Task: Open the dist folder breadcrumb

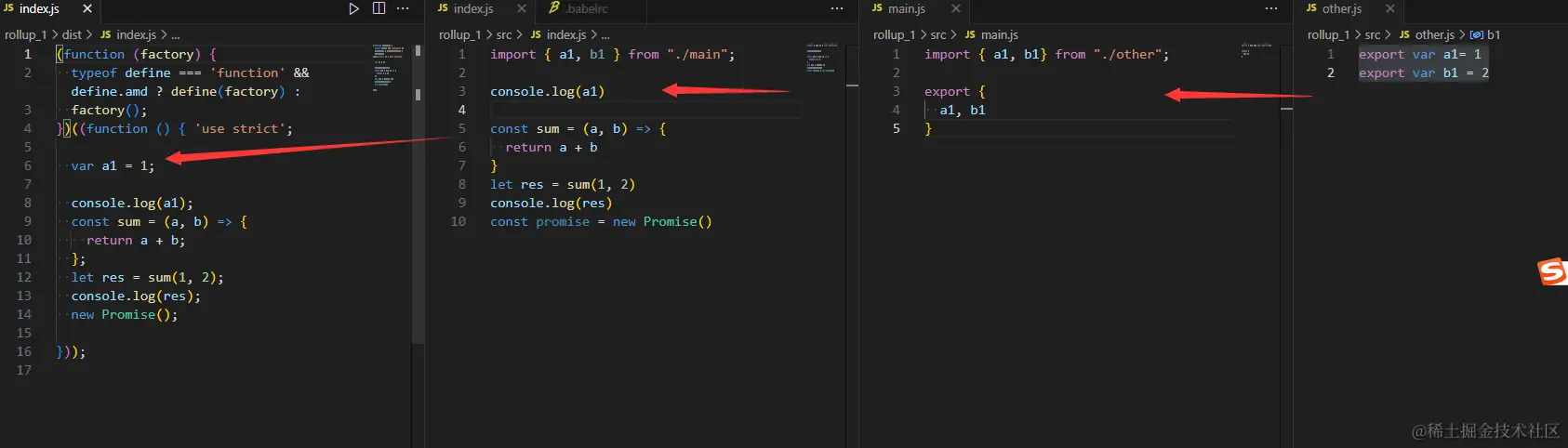Action: point(72,34)
